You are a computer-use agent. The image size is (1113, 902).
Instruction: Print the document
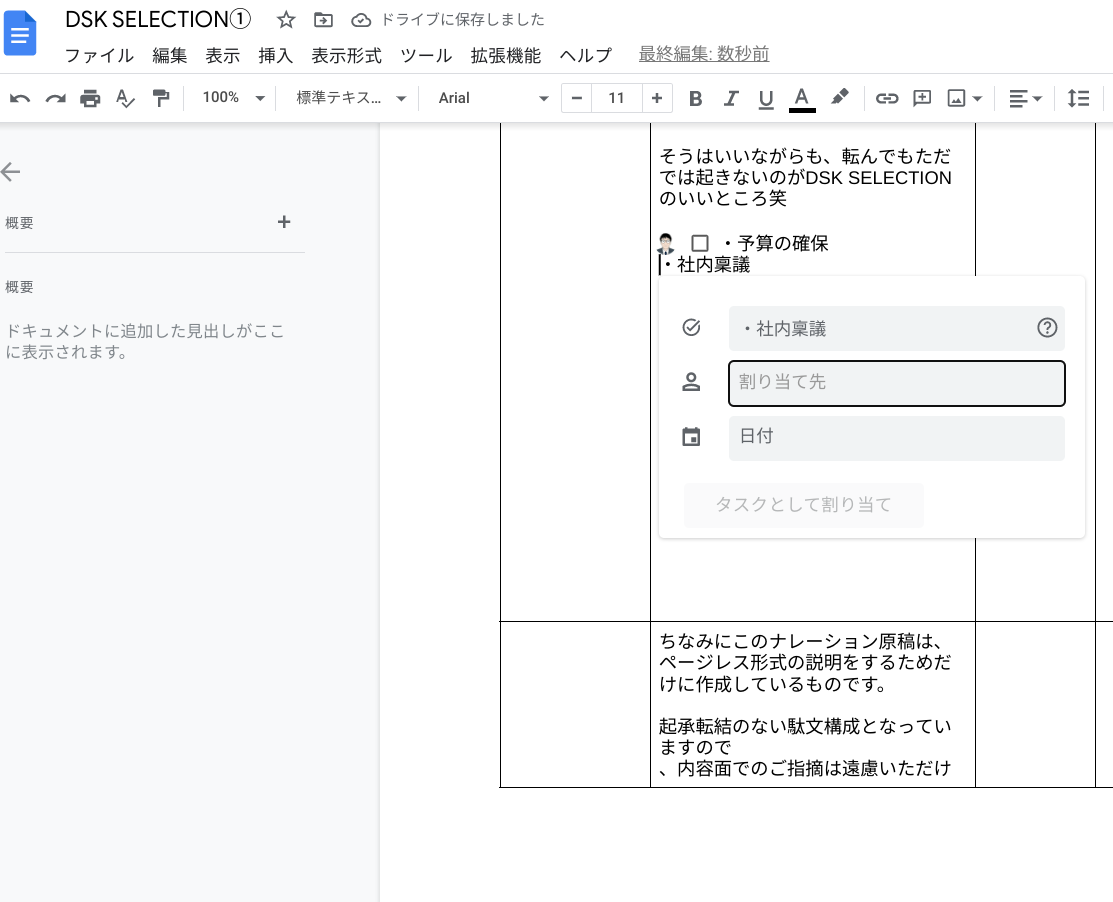coord(90,98)
